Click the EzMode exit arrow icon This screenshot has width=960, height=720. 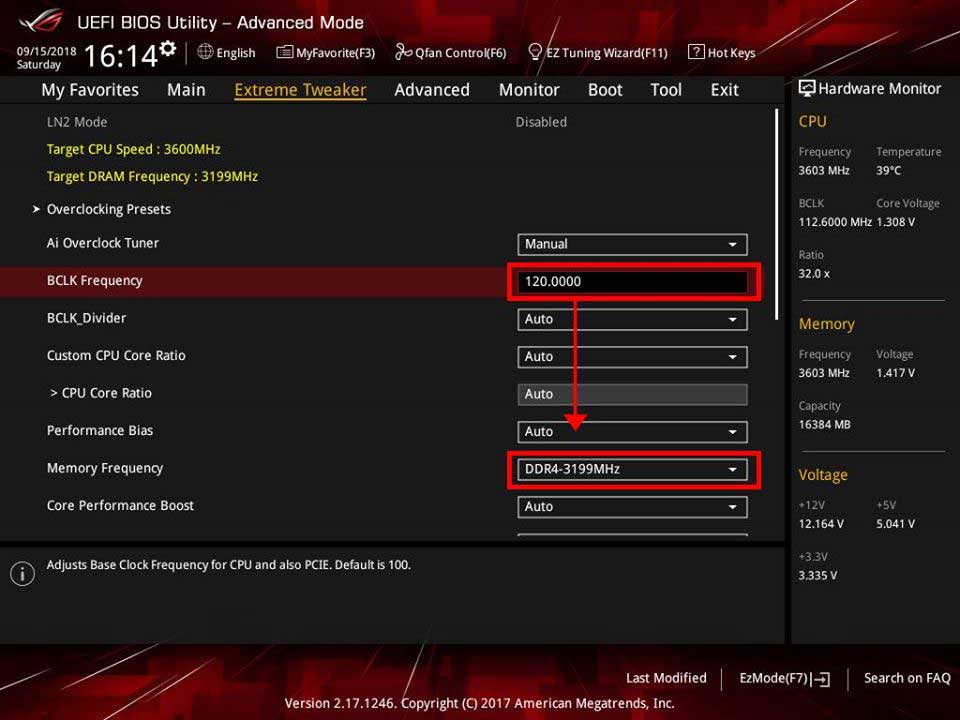[821, 679]
